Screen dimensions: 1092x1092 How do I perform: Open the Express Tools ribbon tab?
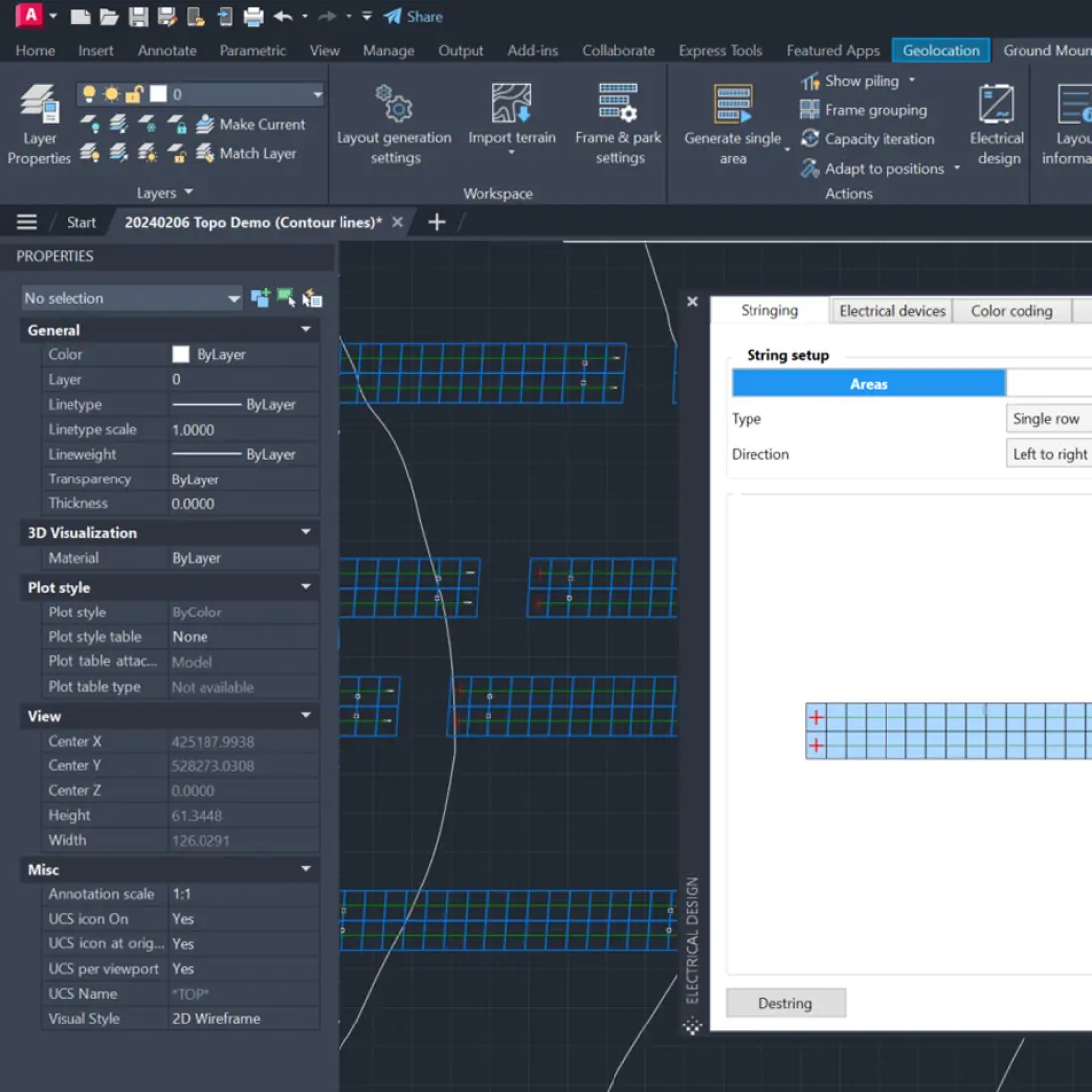721,50
